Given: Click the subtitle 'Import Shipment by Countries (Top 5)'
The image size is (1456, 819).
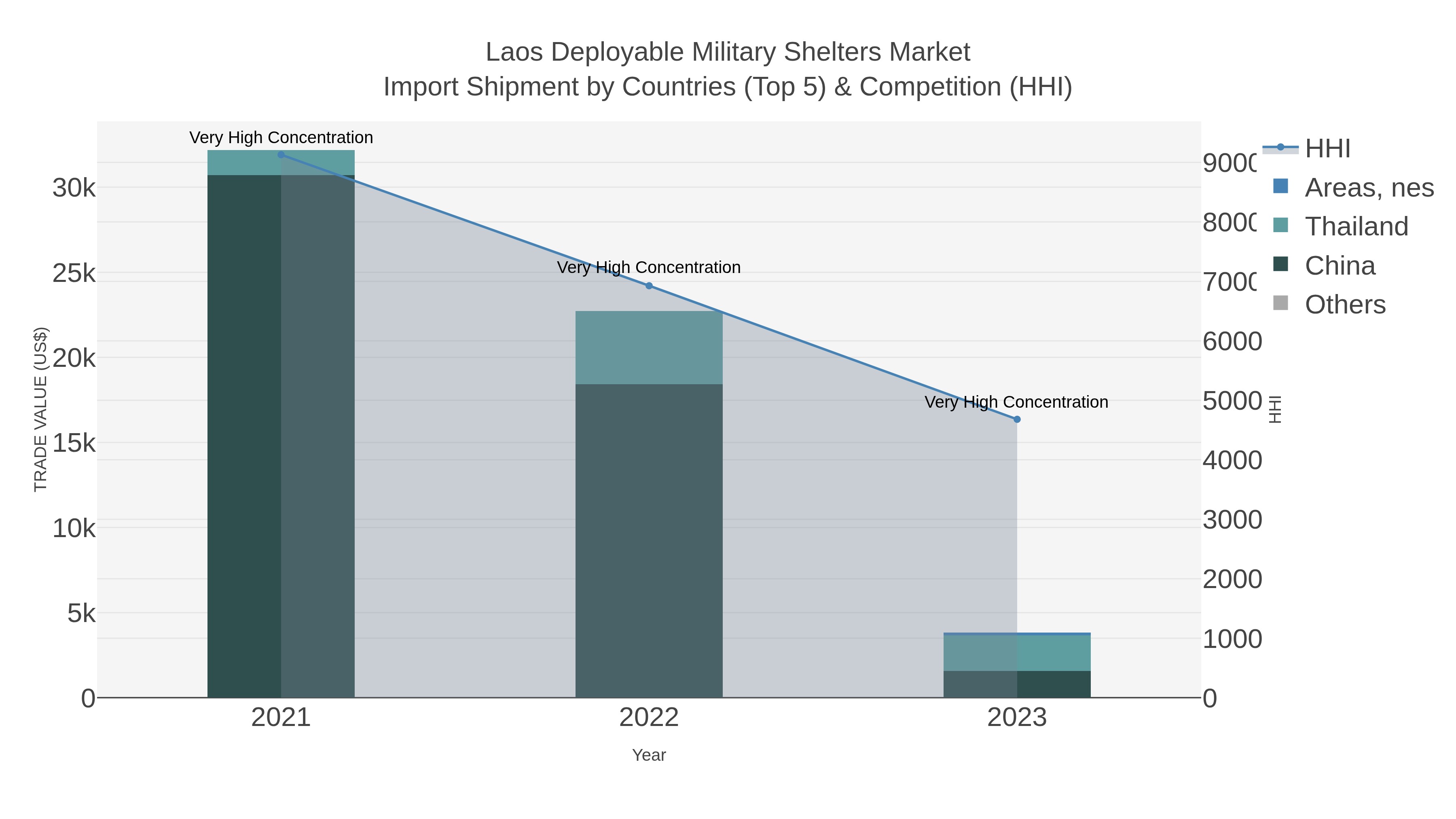Looking at the screenshot, I should (605, 87).
